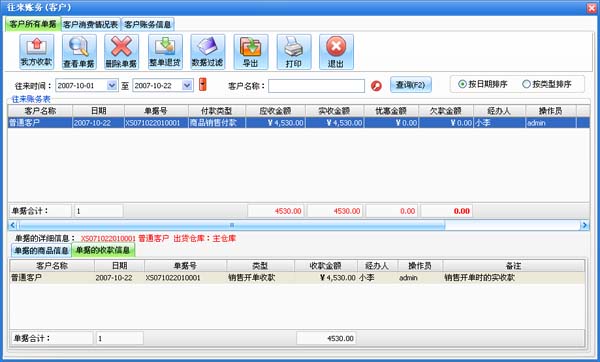This screenshot has width=600, height=362.
Task: Switch to the 客户消费情况表 tab
Action: [x=91, y=24]
